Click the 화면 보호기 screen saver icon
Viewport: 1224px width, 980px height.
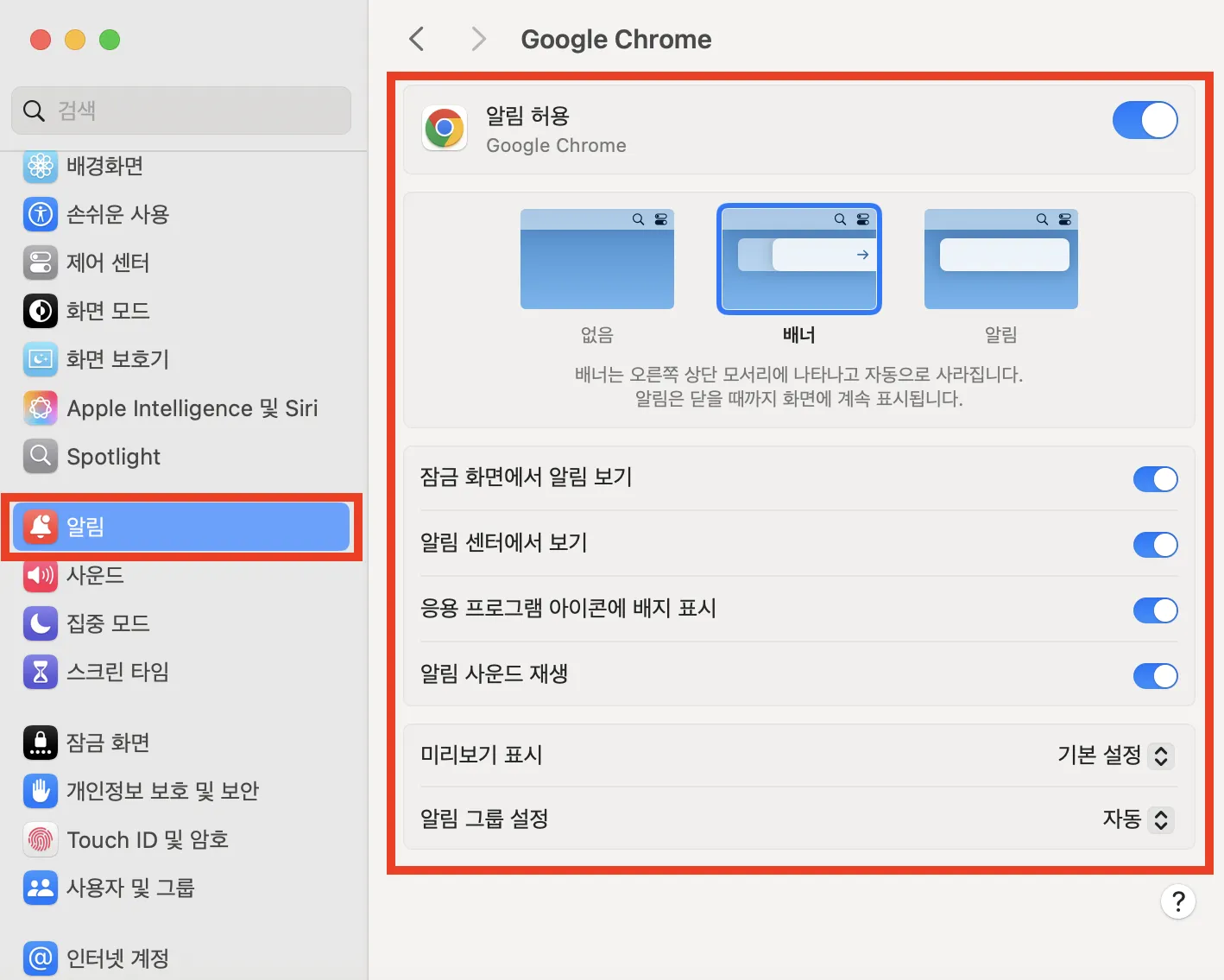(41, 359)
